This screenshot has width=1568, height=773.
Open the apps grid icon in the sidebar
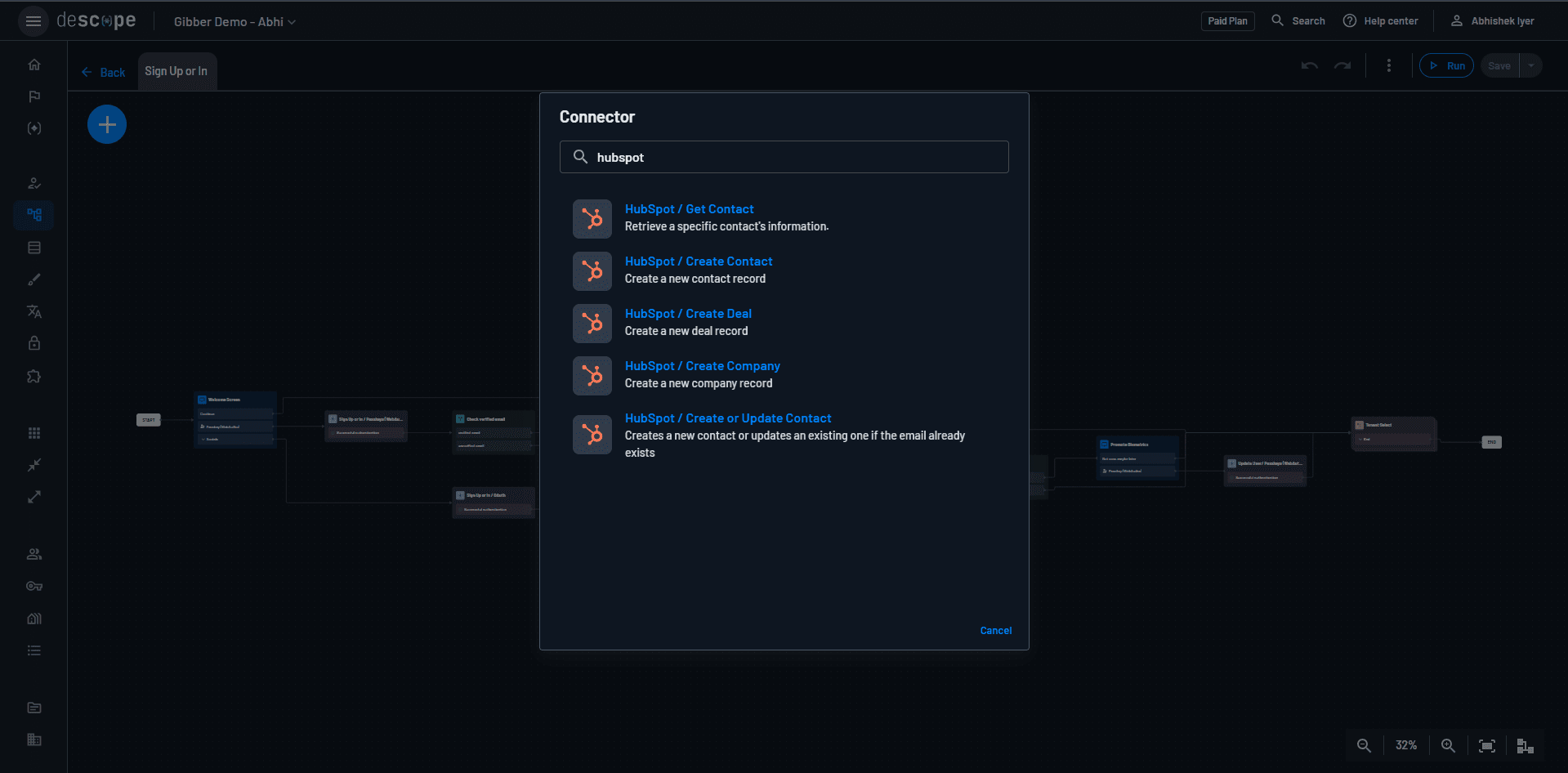click(x=34, y=433)
